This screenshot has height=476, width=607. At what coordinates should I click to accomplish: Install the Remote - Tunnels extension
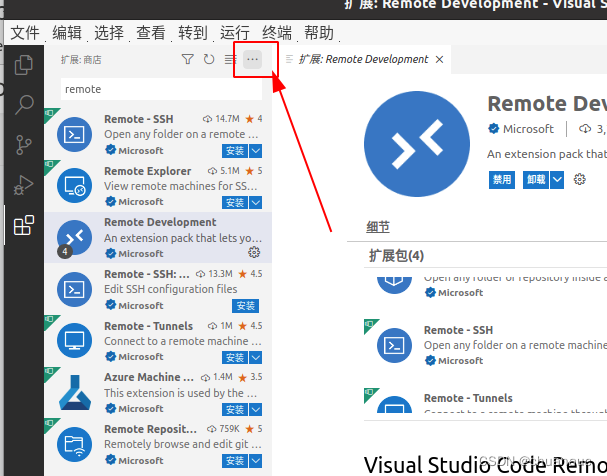coord(235,357)
